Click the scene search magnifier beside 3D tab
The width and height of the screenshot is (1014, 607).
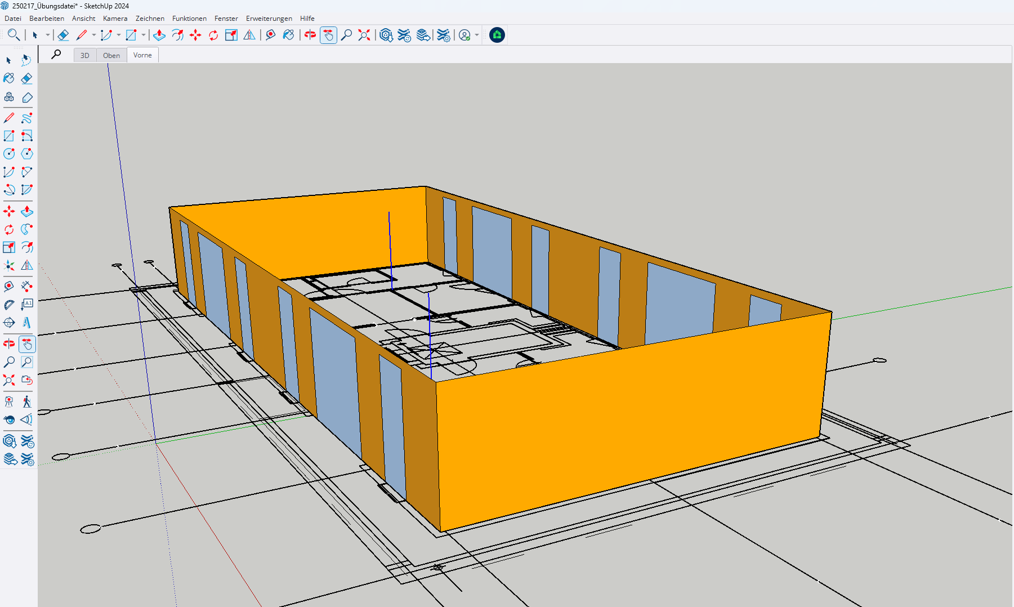pos(56,55)
